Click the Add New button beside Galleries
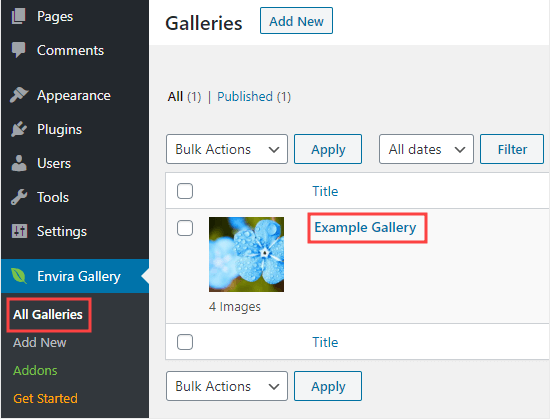Screen dimensions: 551x420 pyautogui.click(x=296, y=21)
